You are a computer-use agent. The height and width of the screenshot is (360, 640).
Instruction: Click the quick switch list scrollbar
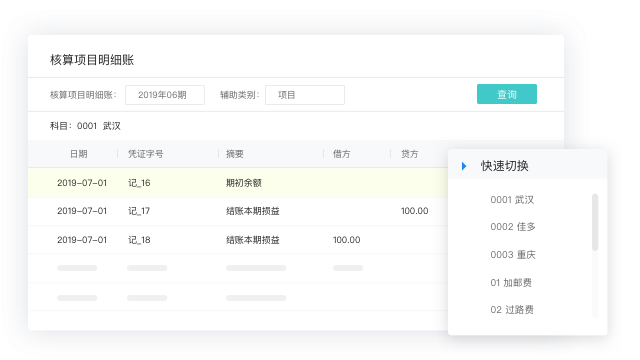click(x=595, y=222)
